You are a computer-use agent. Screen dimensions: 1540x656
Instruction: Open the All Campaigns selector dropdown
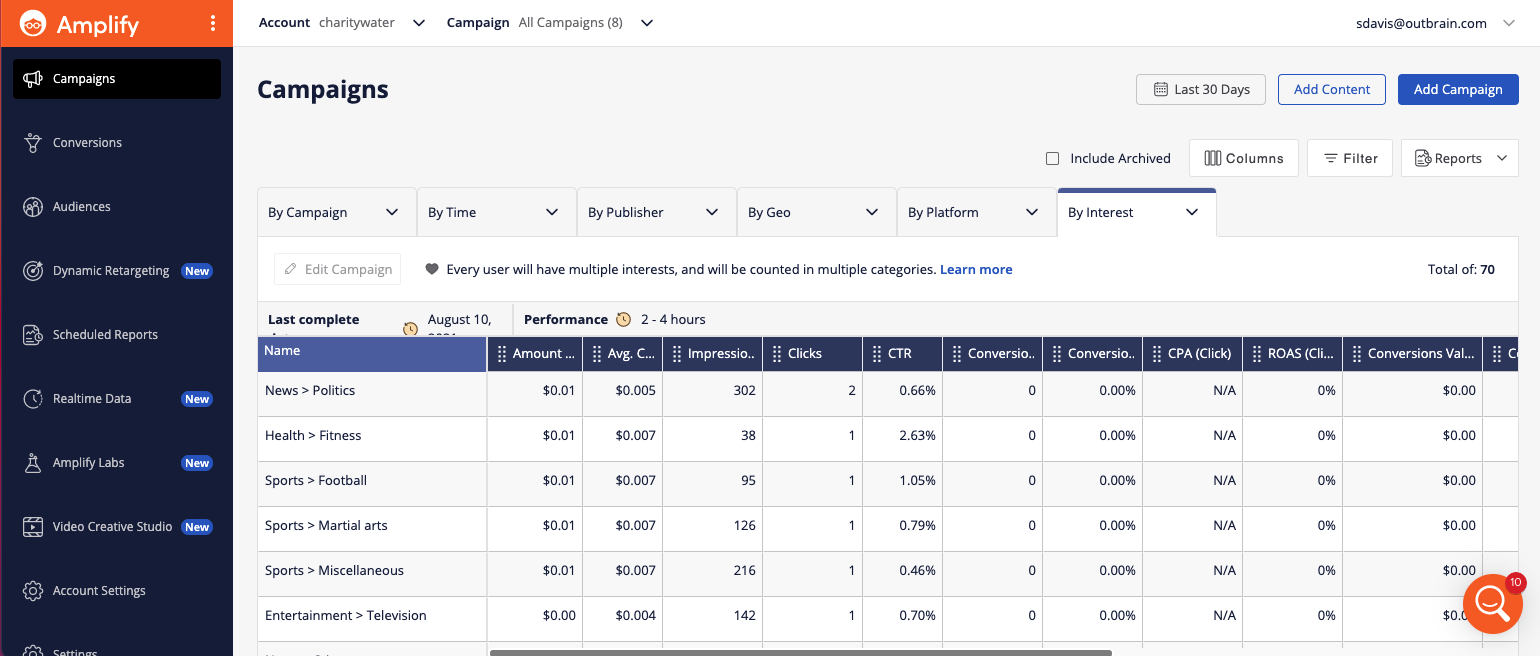pyautogui.click(x=646, y=23)
